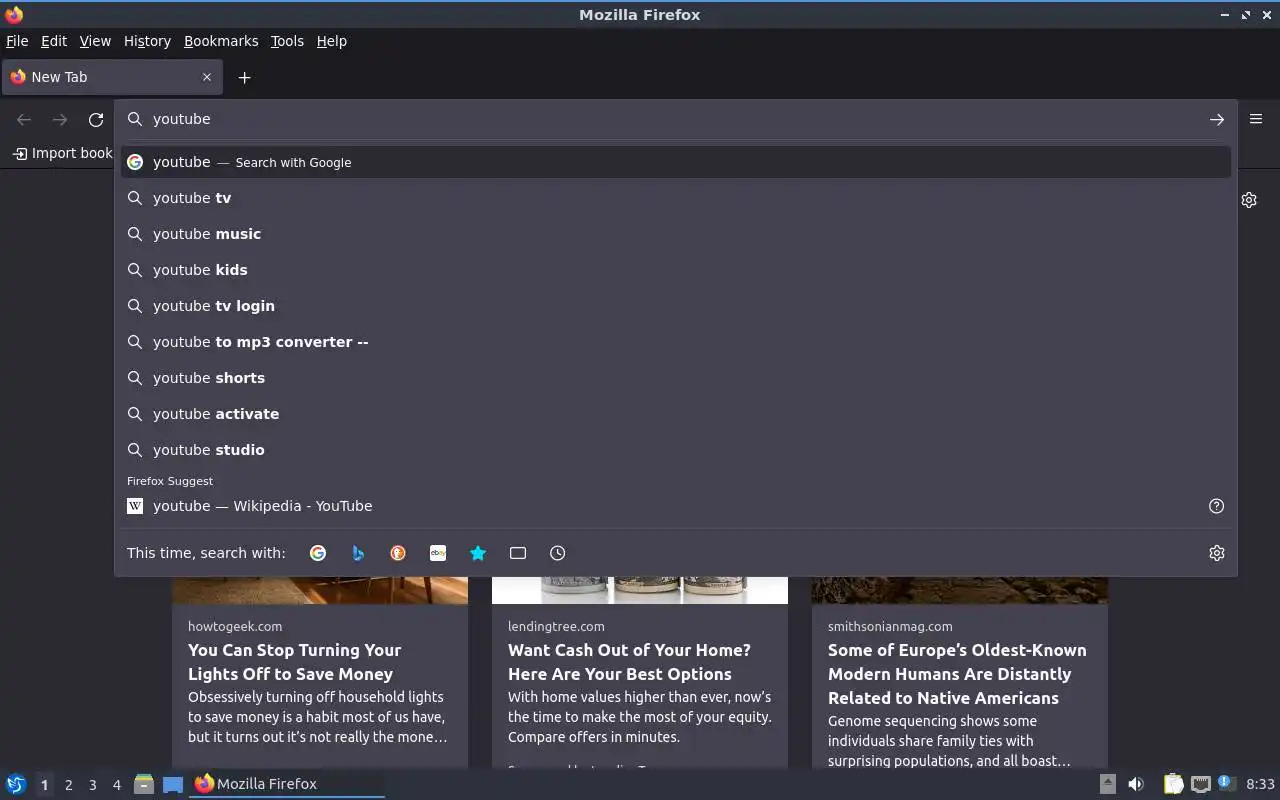Click the network tray icon
1280x800 pixels.
[x=1201, y=784]
